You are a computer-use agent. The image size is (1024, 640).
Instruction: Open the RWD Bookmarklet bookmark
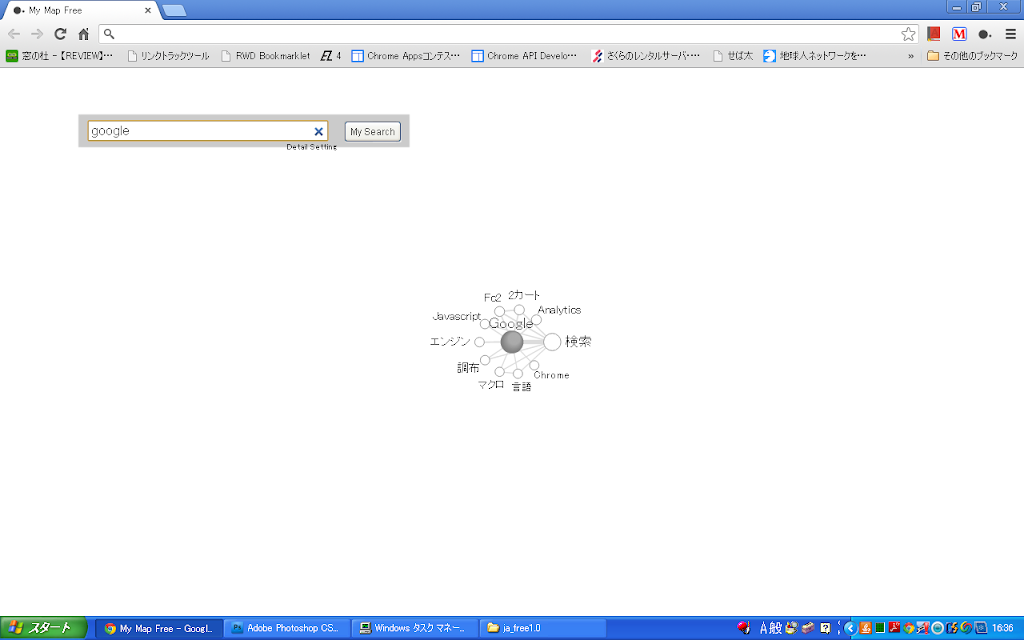(x=265, y=56)
